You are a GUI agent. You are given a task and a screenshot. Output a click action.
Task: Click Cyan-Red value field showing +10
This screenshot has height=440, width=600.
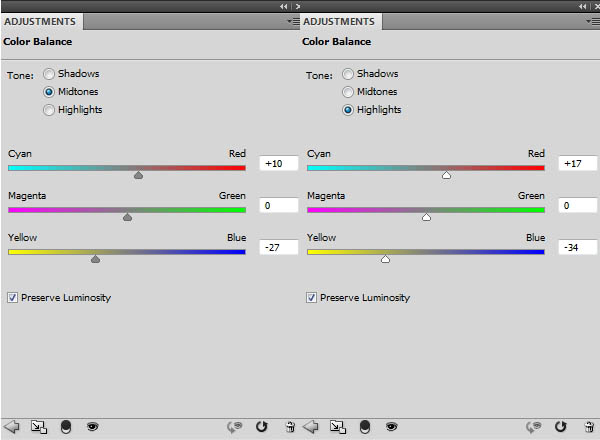click(x=279, y=163)
